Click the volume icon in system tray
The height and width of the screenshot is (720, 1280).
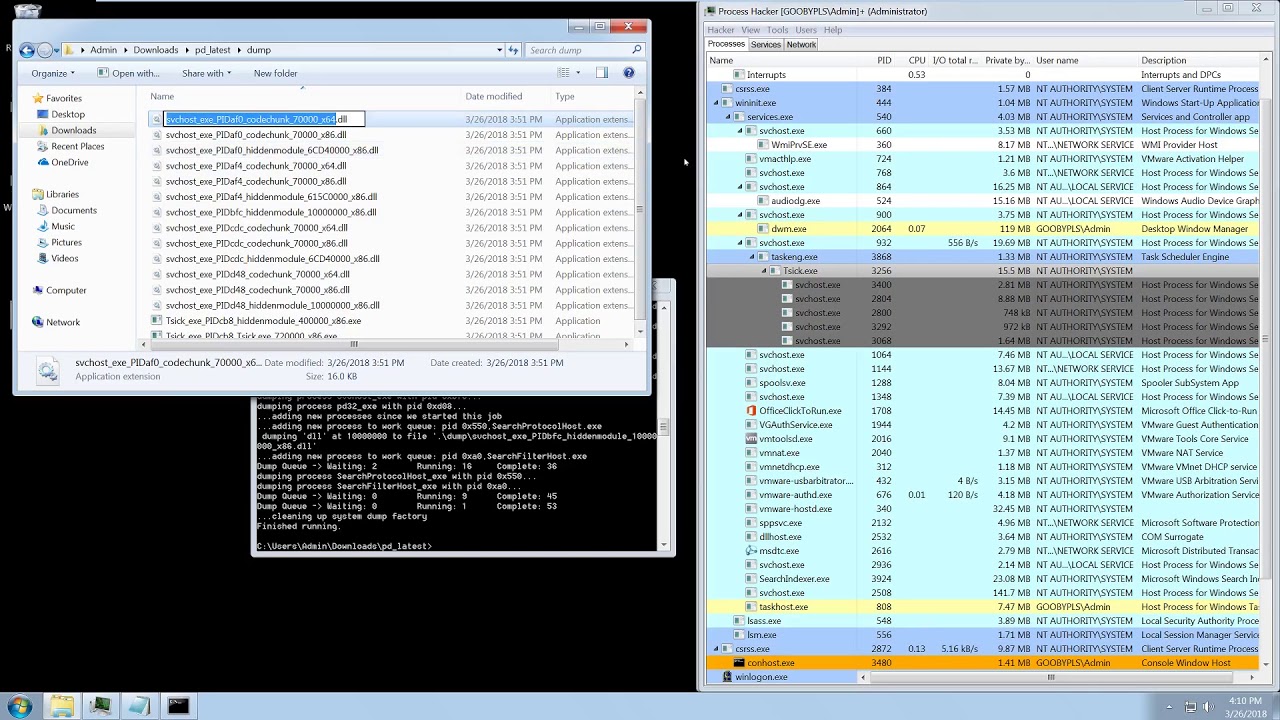(x=1209, y=707)
